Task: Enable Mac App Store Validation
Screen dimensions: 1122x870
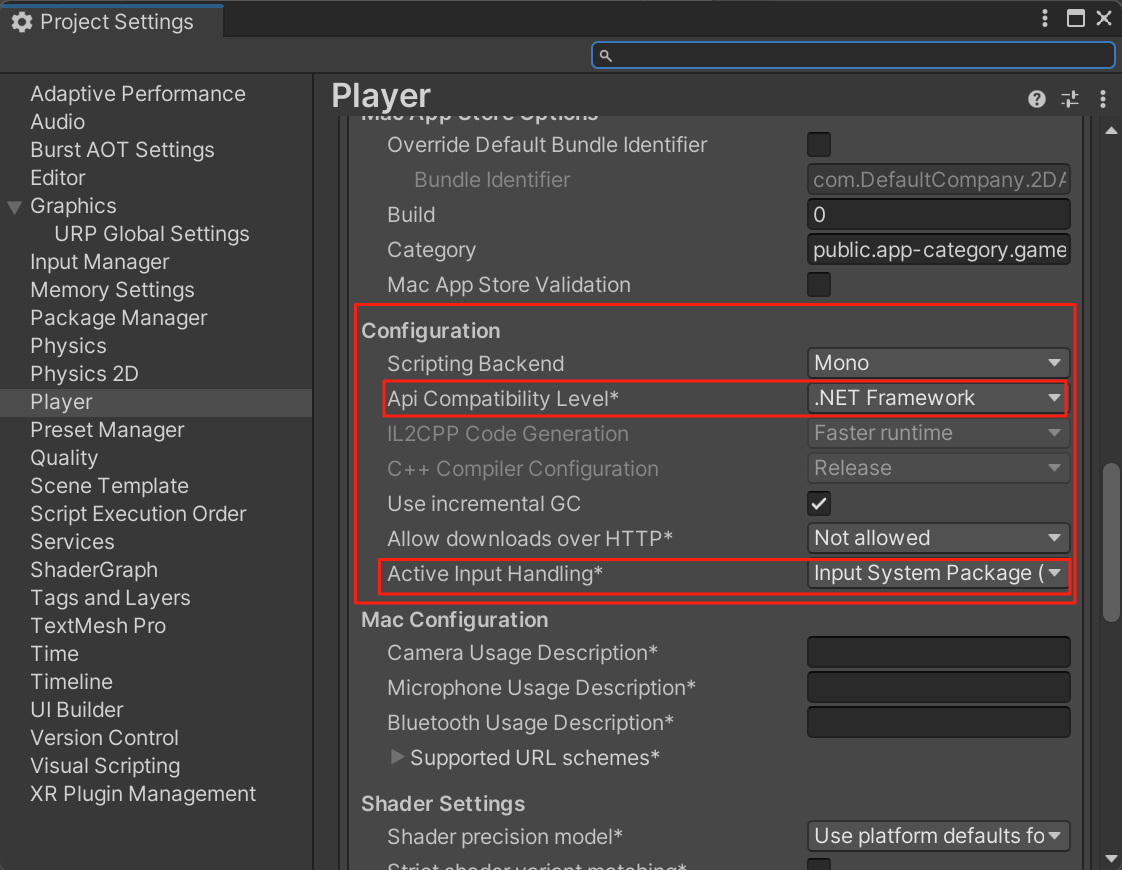Action: click(818, 284)
